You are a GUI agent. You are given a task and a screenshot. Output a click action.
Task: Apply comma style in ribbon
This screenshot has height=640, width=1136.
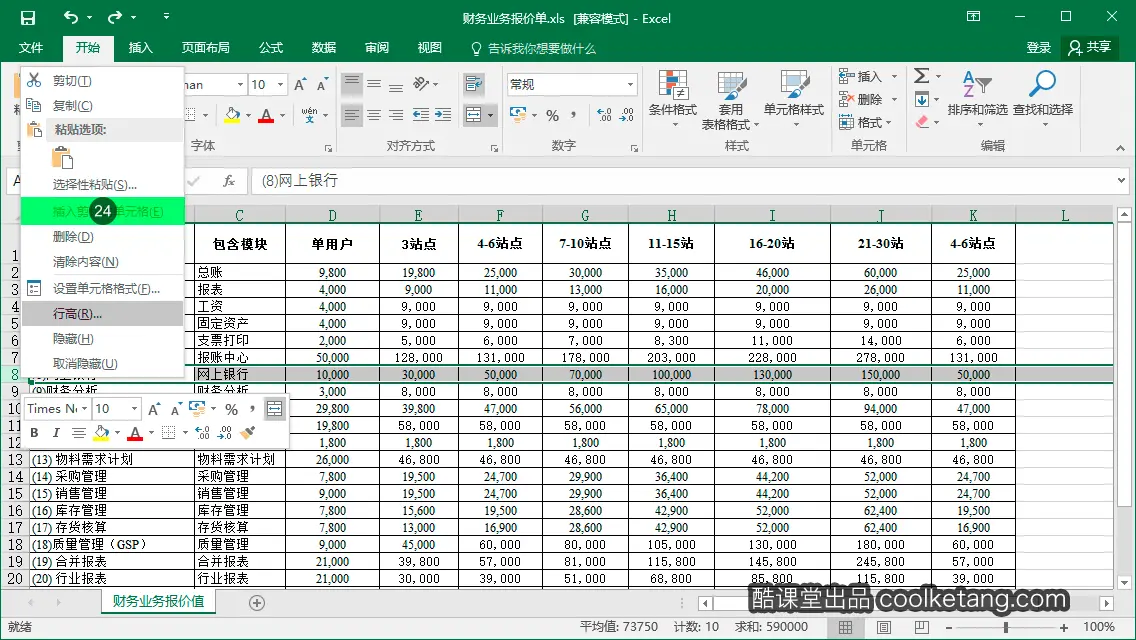coord(573,115)
